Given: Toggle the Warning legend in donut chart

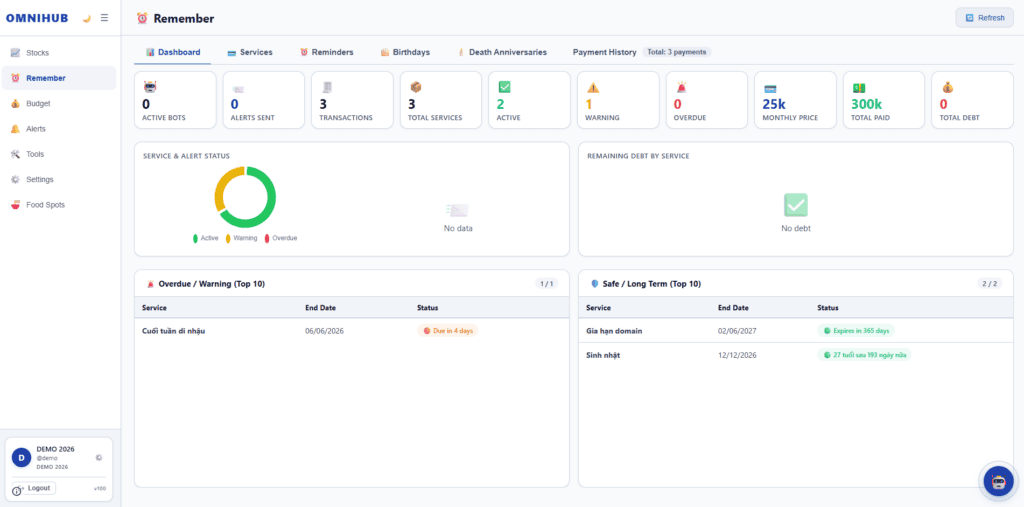Looking at the screenshot, I should click(x=242, y=238).
